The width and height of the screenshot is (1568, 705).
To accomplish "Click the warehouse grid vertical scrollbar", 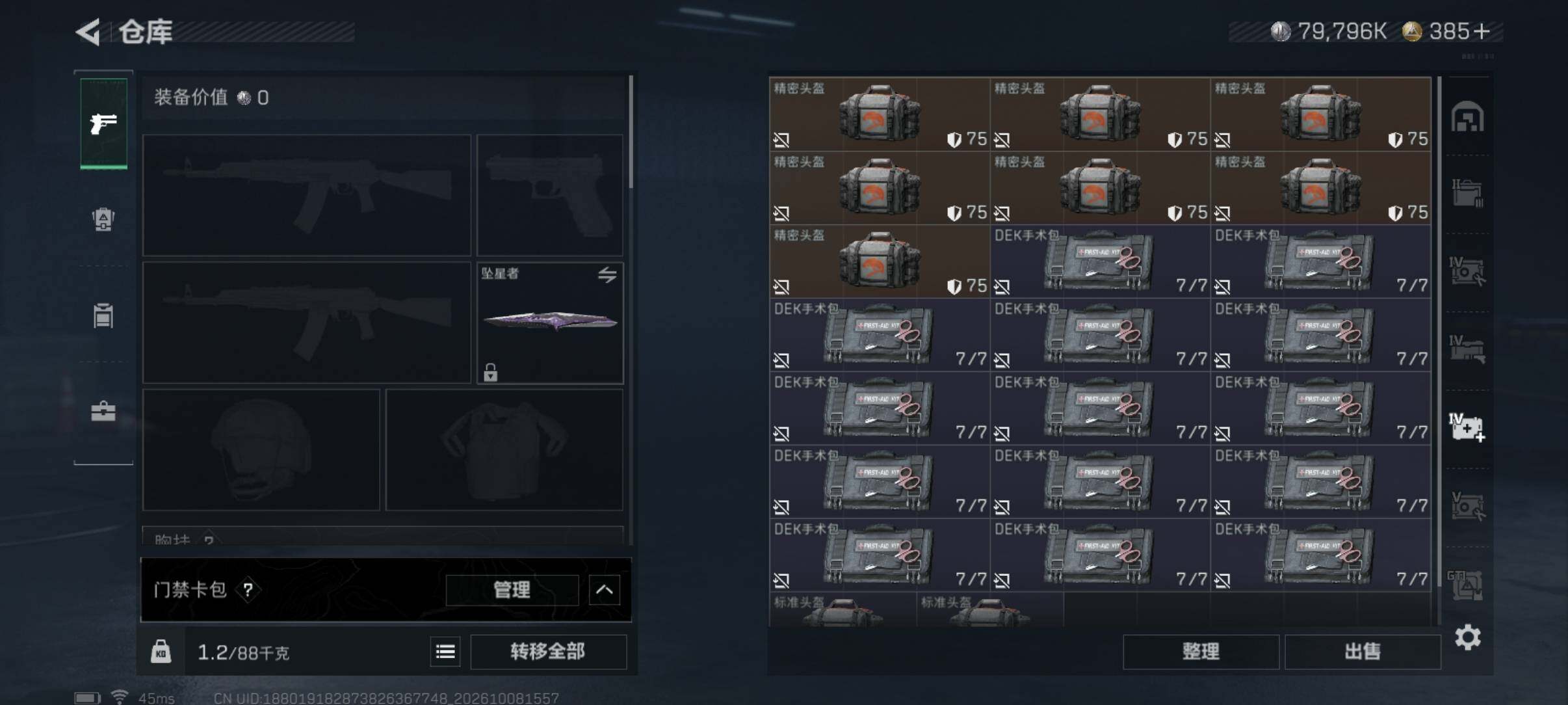I will 1439,350.
